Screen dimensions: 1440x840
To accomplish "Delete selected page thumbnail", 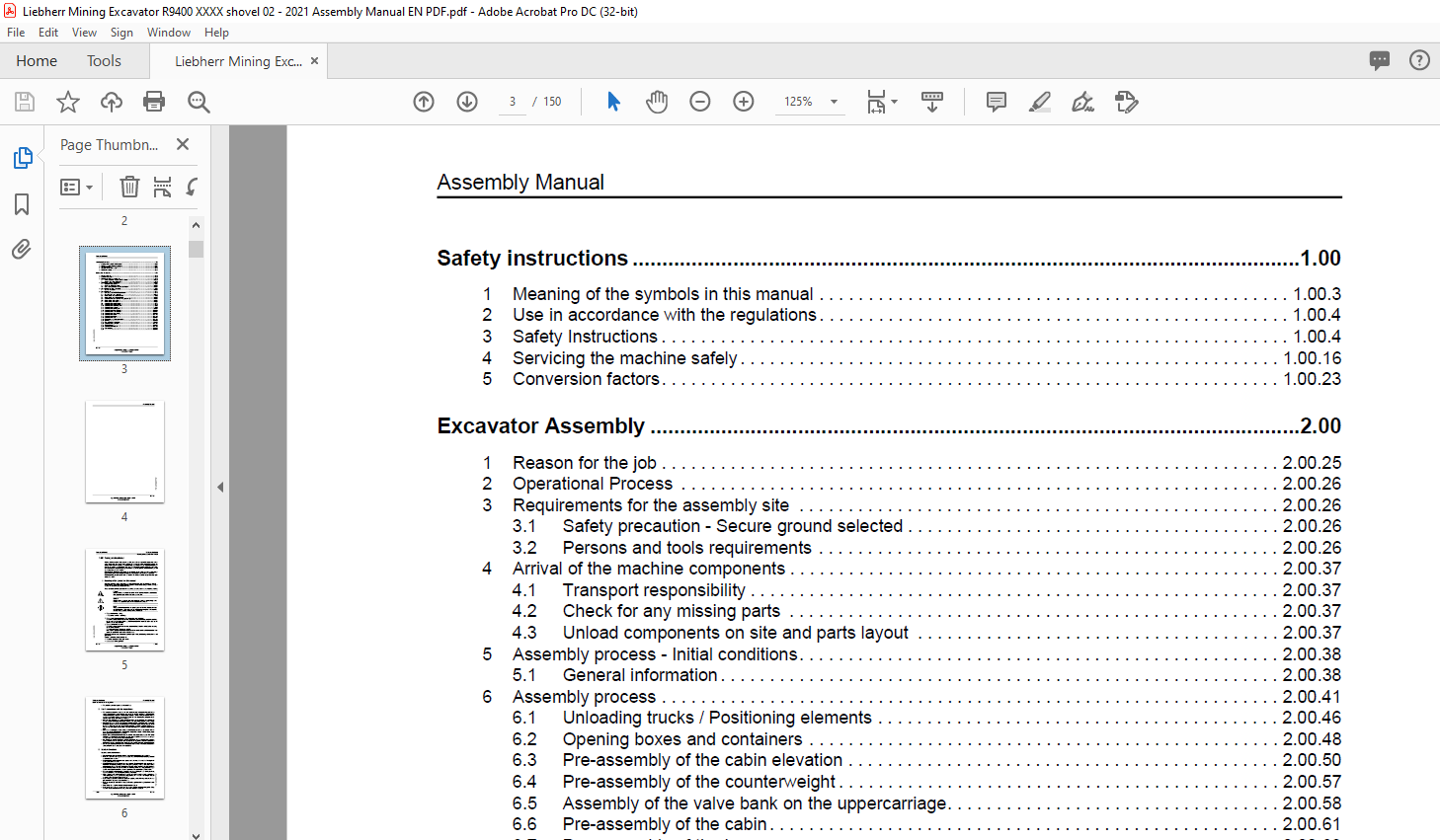I will point(129,187).
